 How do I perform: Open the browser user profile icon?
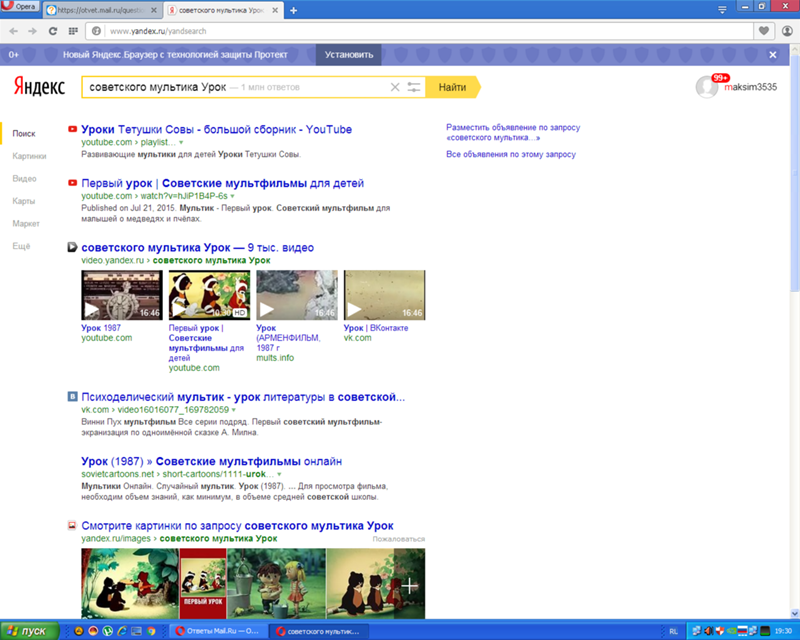point(787,31)
